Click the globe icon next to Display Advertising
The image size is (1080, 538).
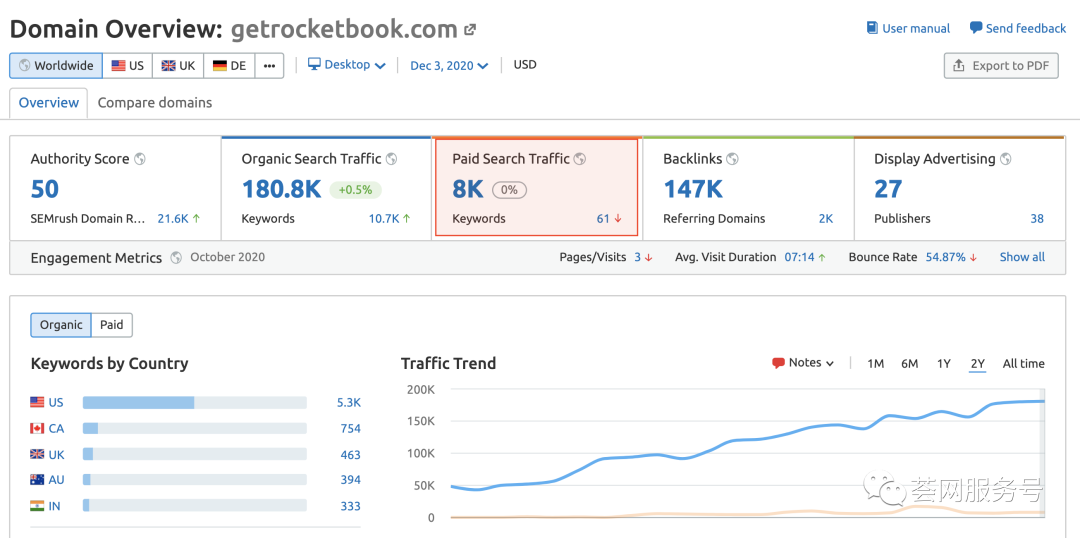pyautogui.click(x=1006, y=159)
